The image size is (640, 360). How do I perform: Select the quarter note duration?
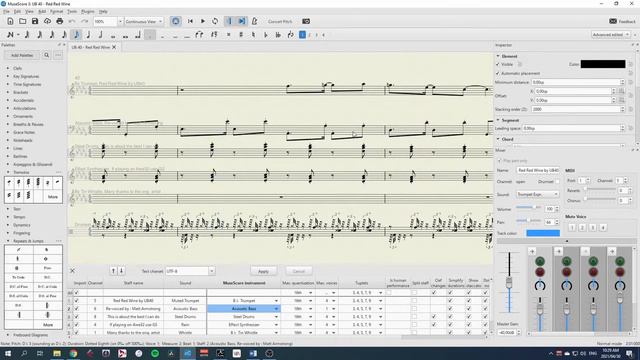[88, 35]
